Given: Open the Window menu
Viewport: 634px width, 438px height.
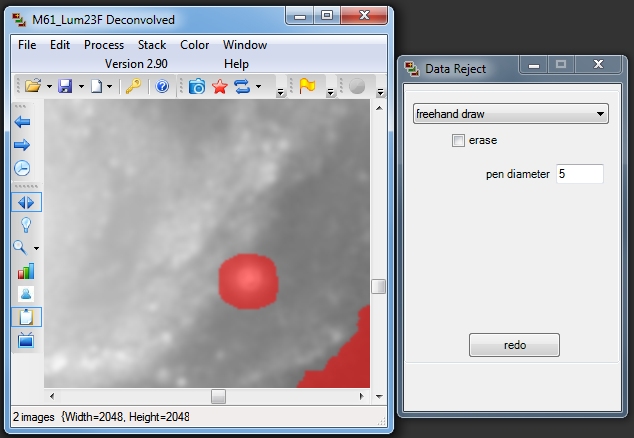Looking at the screenshot, I should click(x=245, y=45).
